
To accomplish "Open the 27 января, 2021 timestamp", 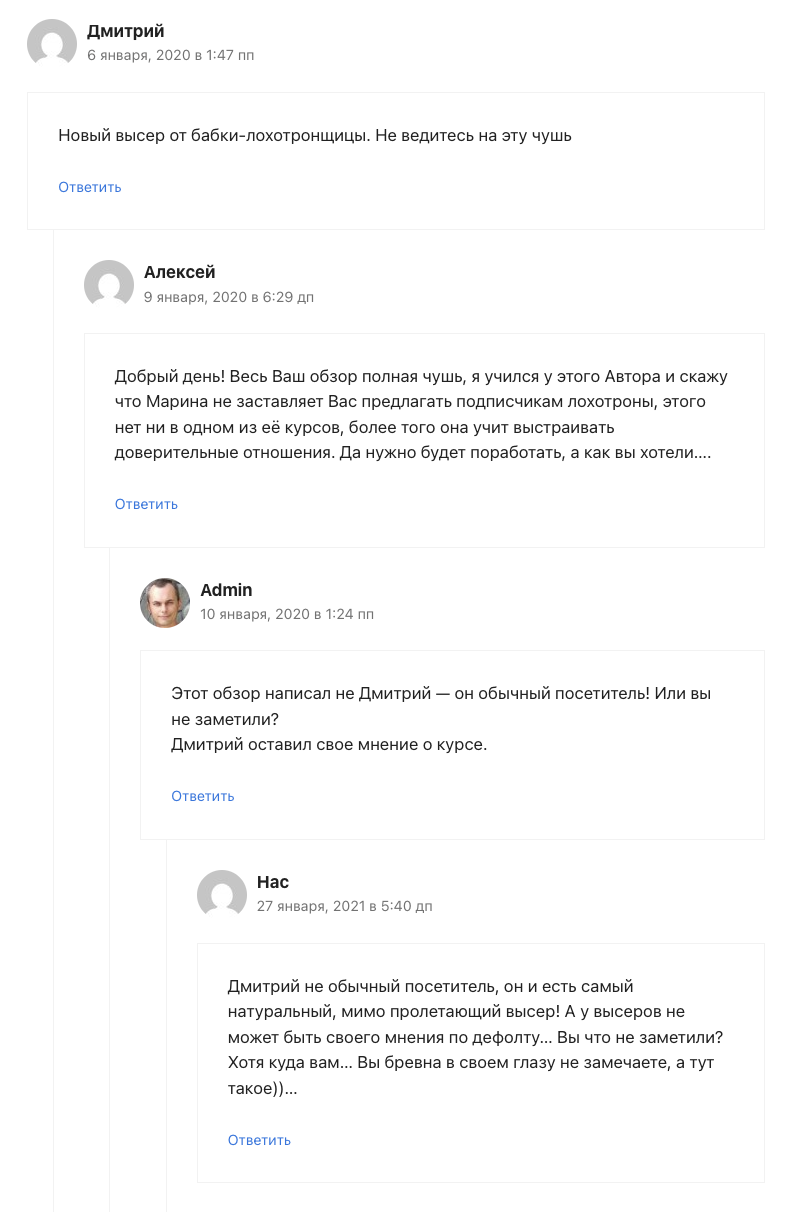I will pyautogui.click(x=344, y=906).
